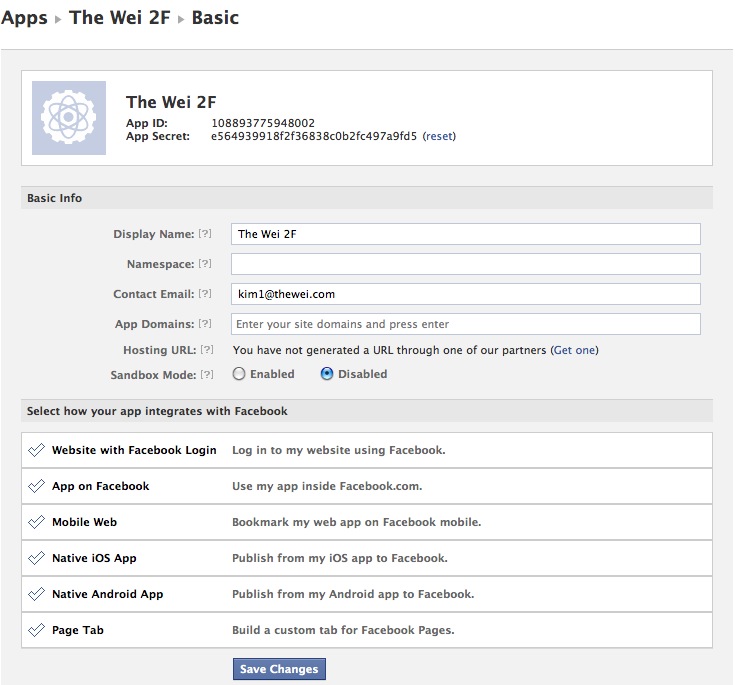The height and width of the screenshot is (685, 735).
Task: Expand the Page Tab integration section
Action: (78, 630)
